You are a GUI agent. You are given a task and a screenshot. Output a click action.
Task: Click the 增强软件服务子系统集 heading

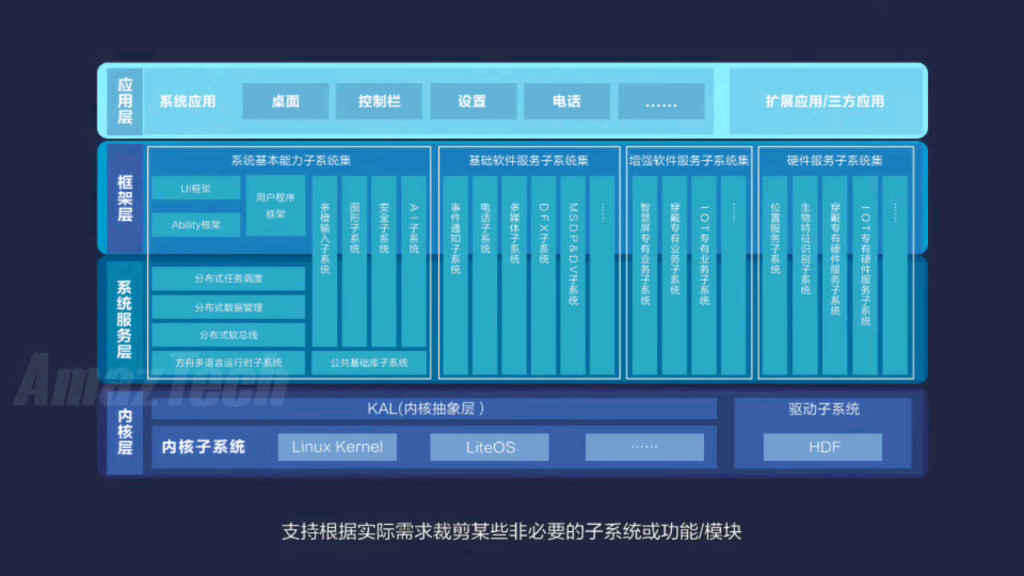click(689, 161)
